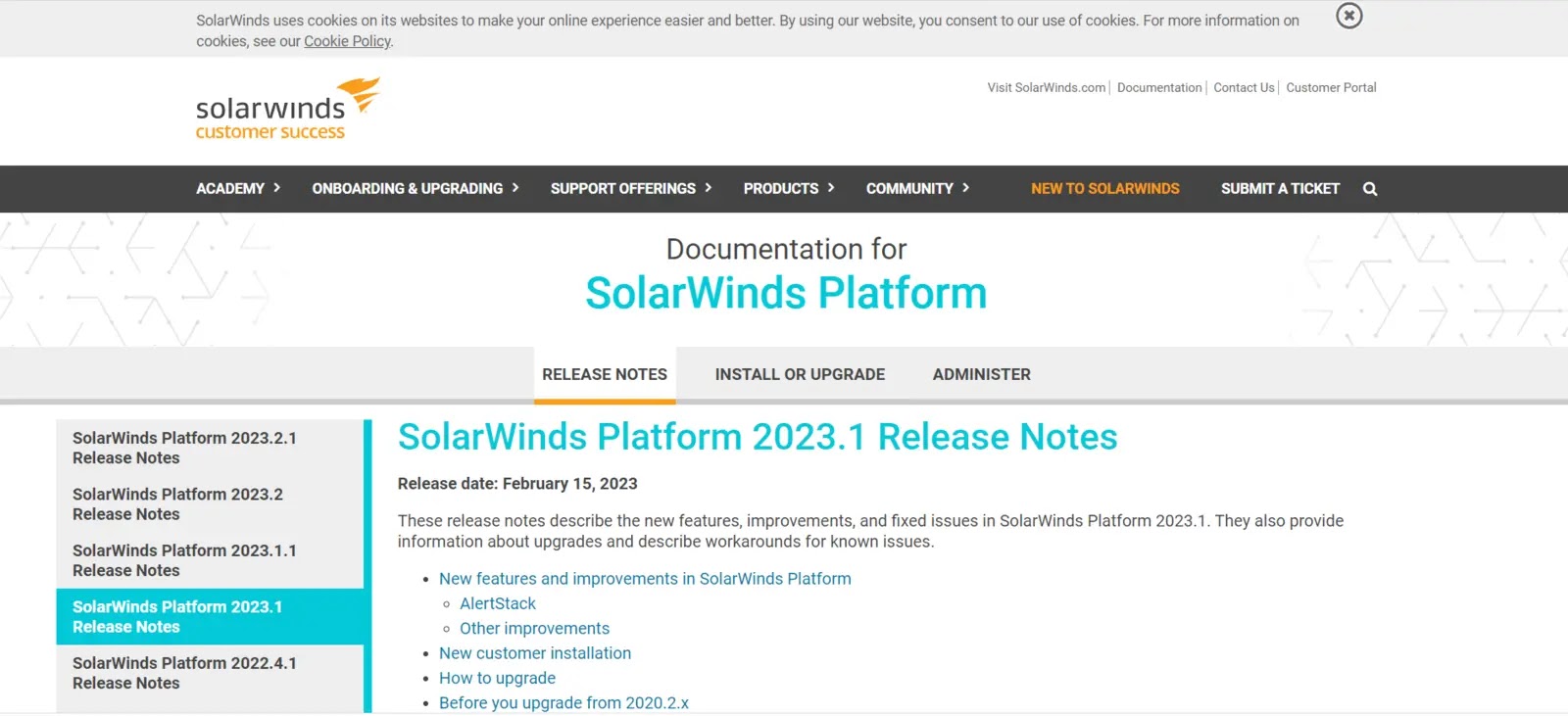Click the SolarWinds Platform documentation title
This screenshot has width=1568, height=716.
coord(786,293)
